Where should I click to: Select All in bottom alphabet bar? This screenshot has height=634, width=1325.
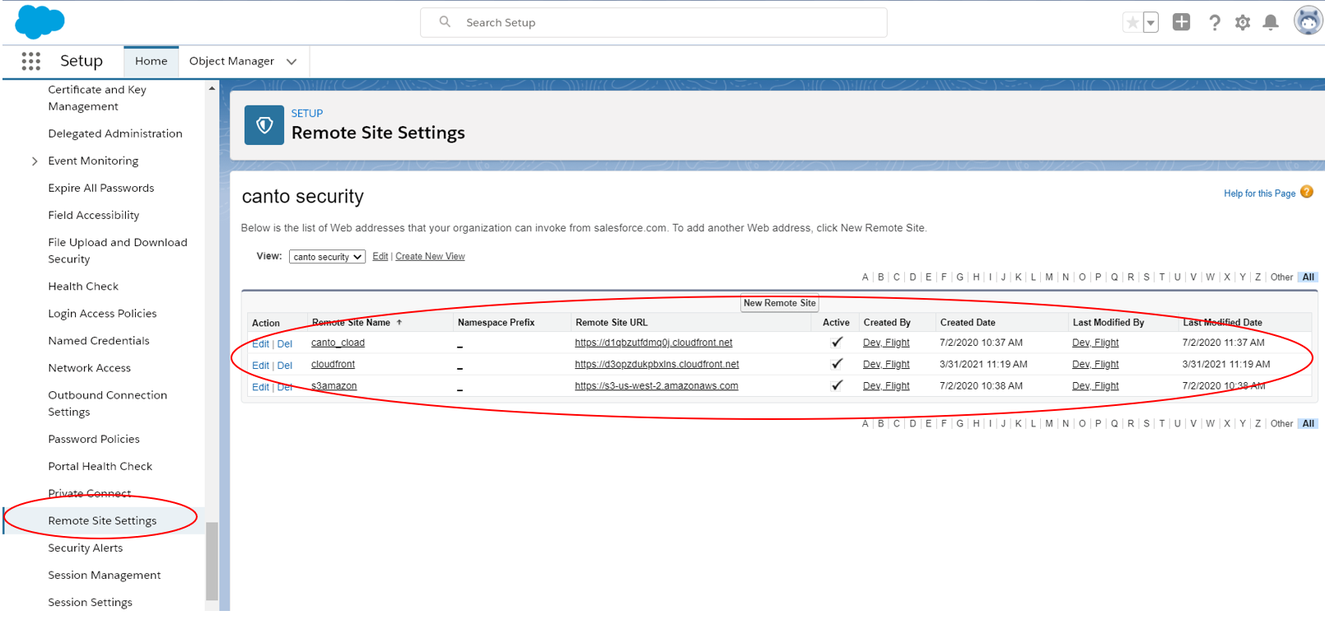1307,424
